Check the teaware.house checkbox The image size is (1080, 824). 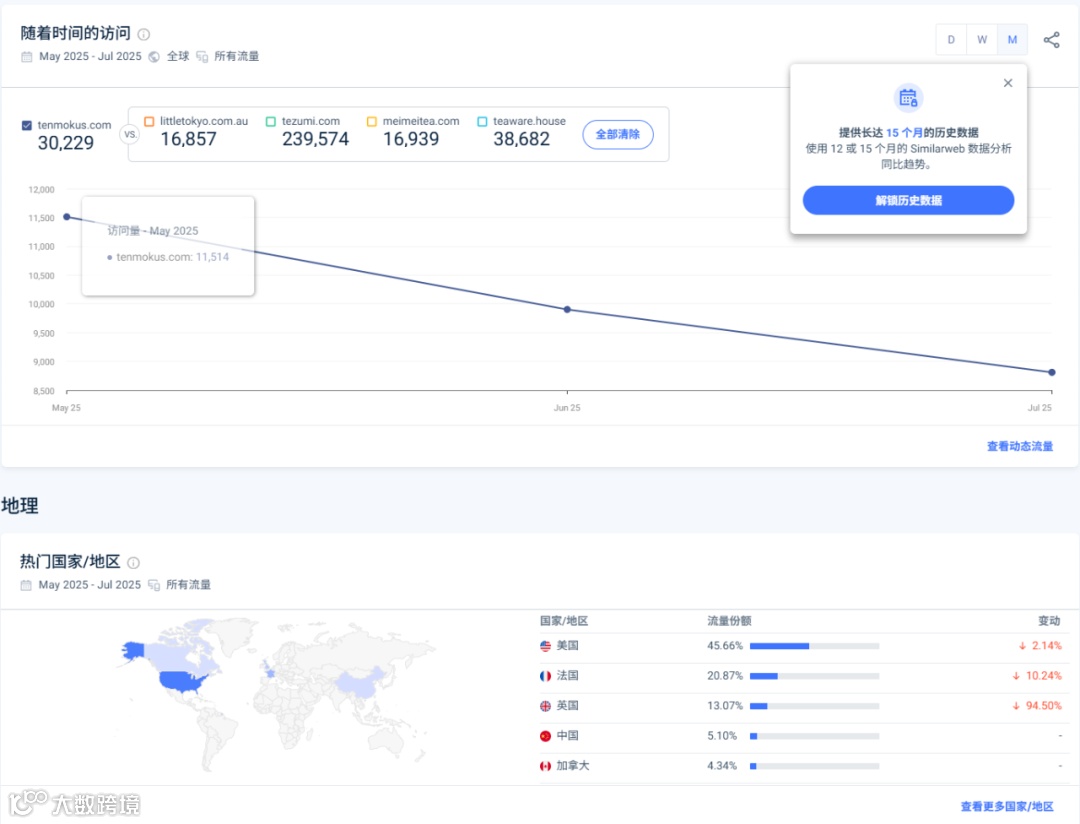coord(482,121)
